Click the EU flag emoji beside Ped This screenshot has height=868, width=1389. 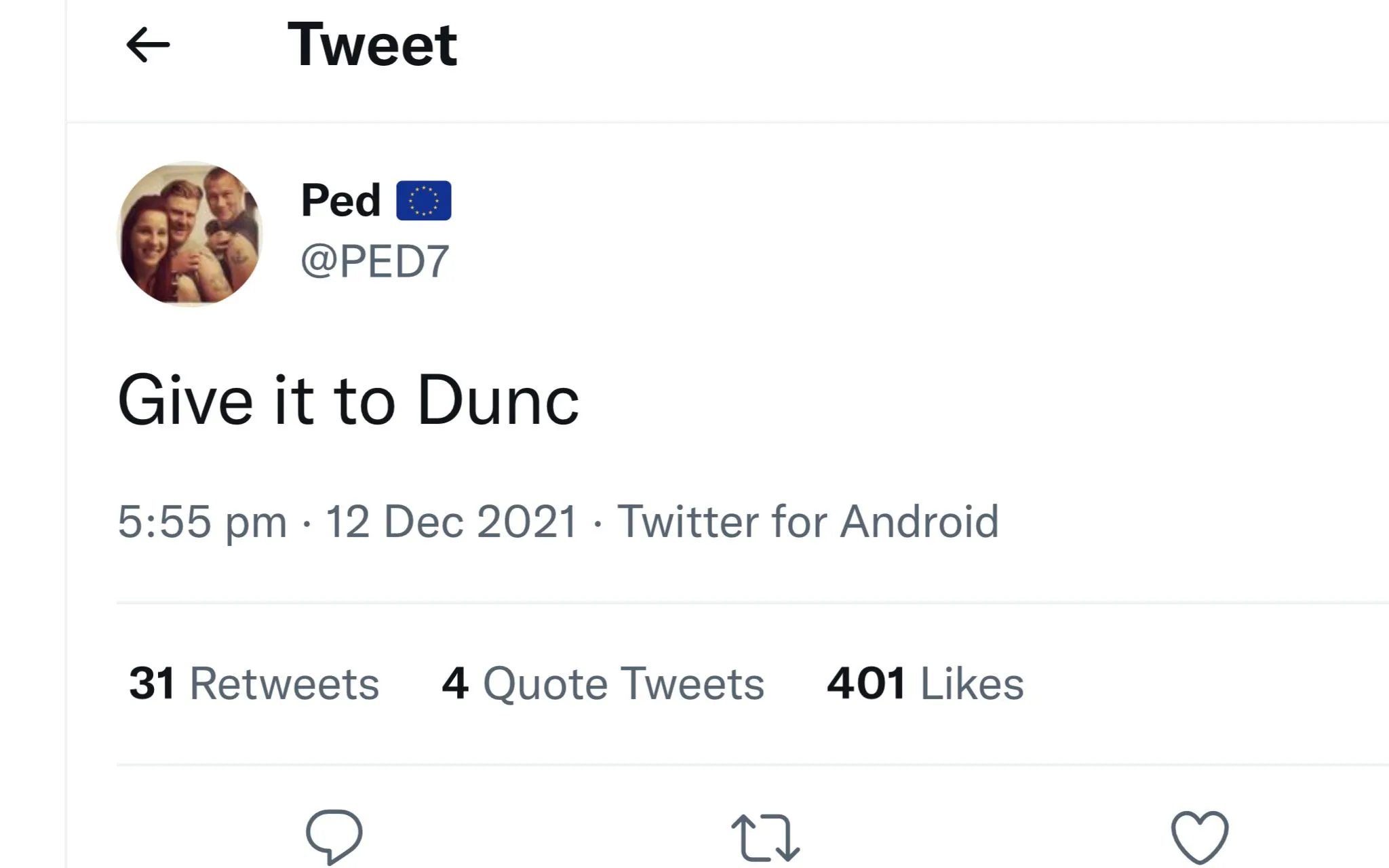[x=424, y=201]
